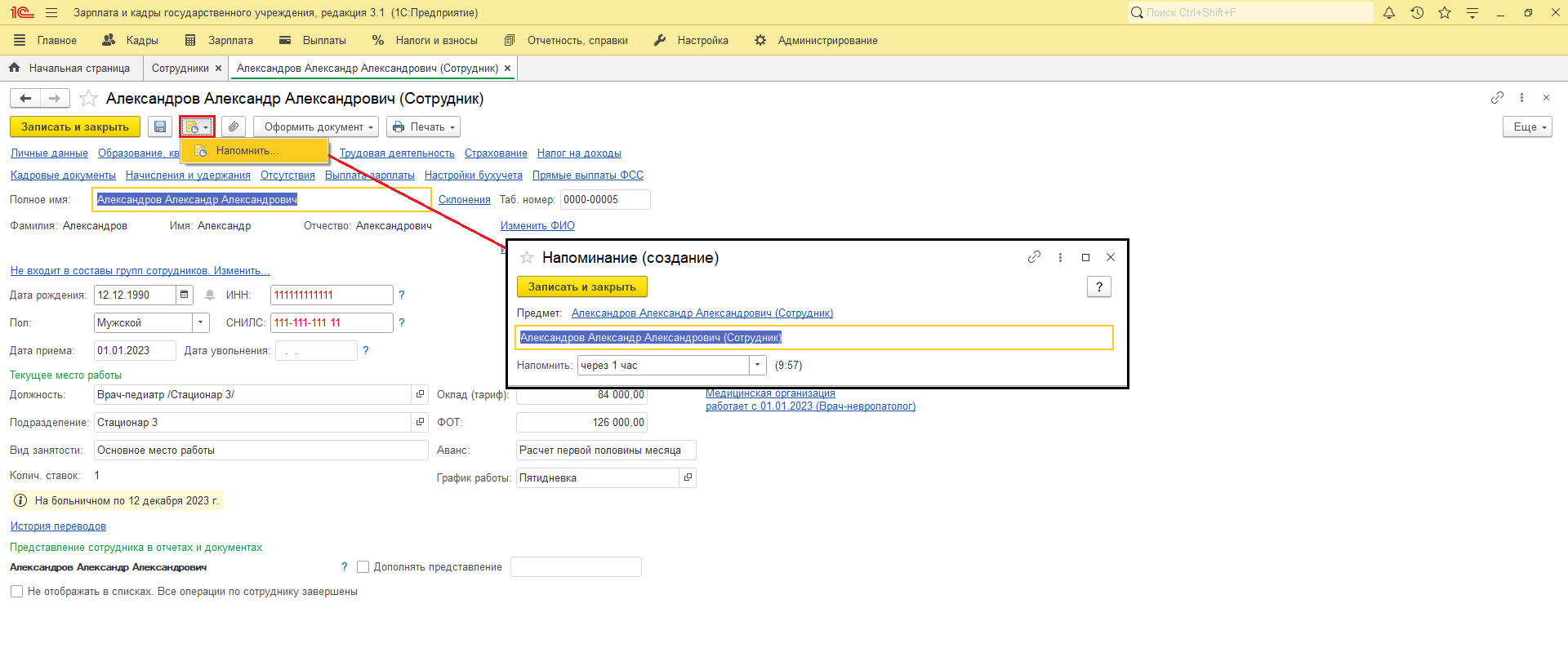Viewport: 1568px width, 666px height.
Task: Go back with the left arrow
Action: tap(25, 99)
